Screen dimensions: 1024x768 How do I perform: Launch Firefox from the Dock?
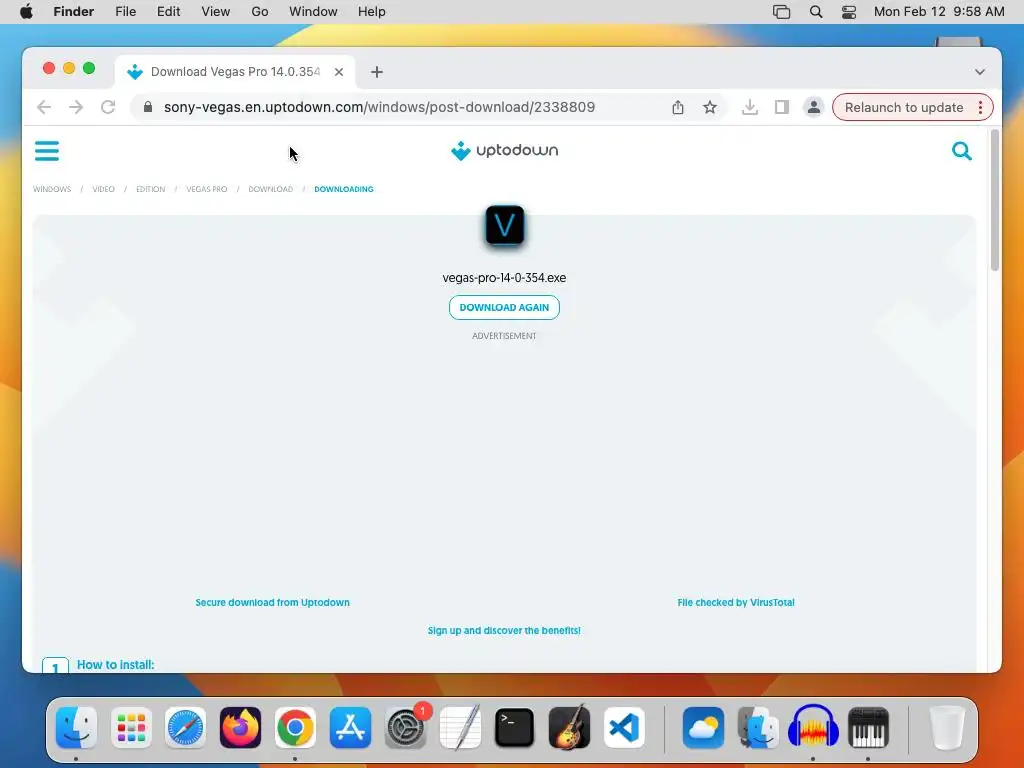pos(240,727)
